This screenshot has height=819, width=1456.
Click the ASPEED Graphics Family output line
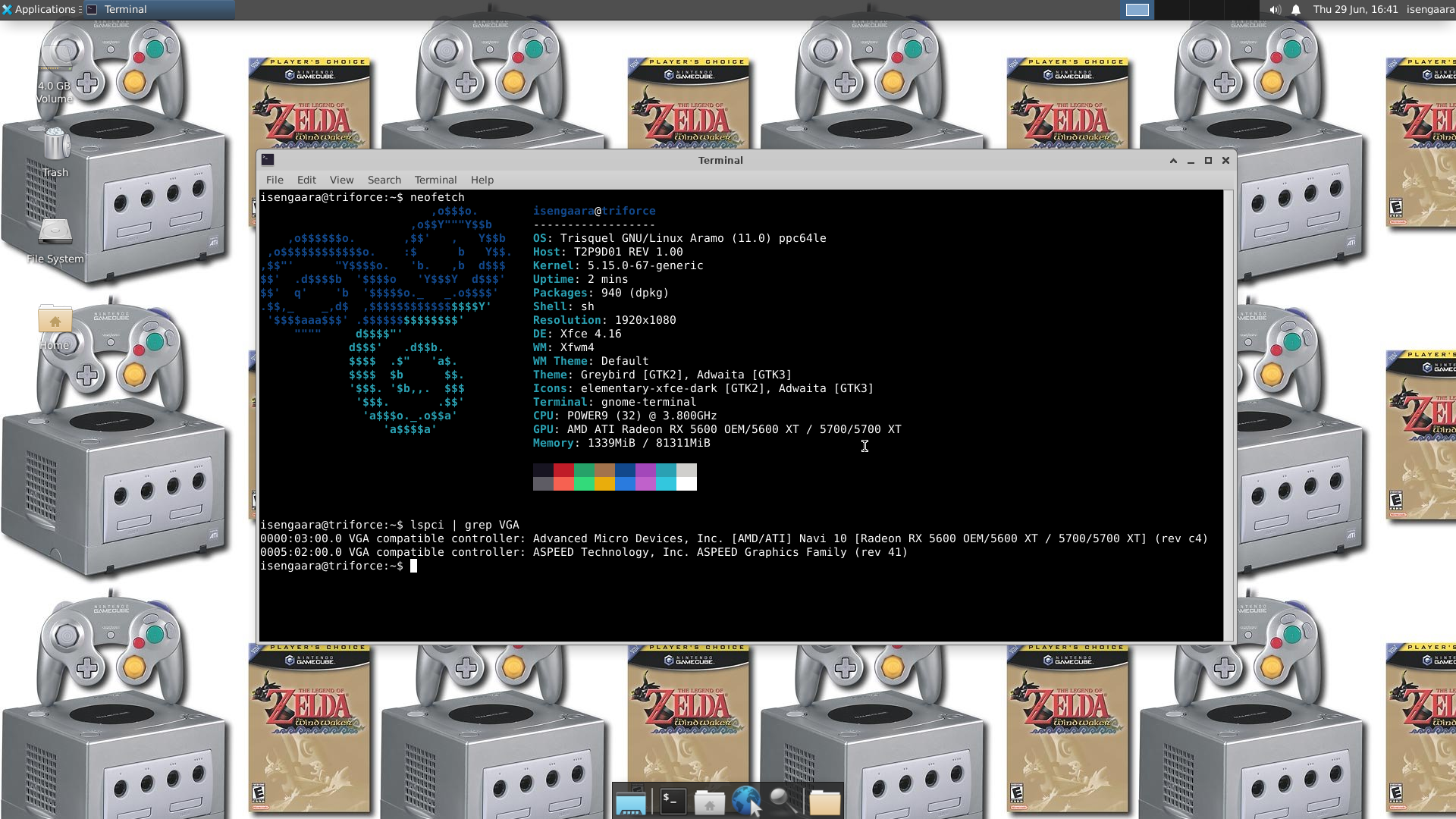[584, 552]
